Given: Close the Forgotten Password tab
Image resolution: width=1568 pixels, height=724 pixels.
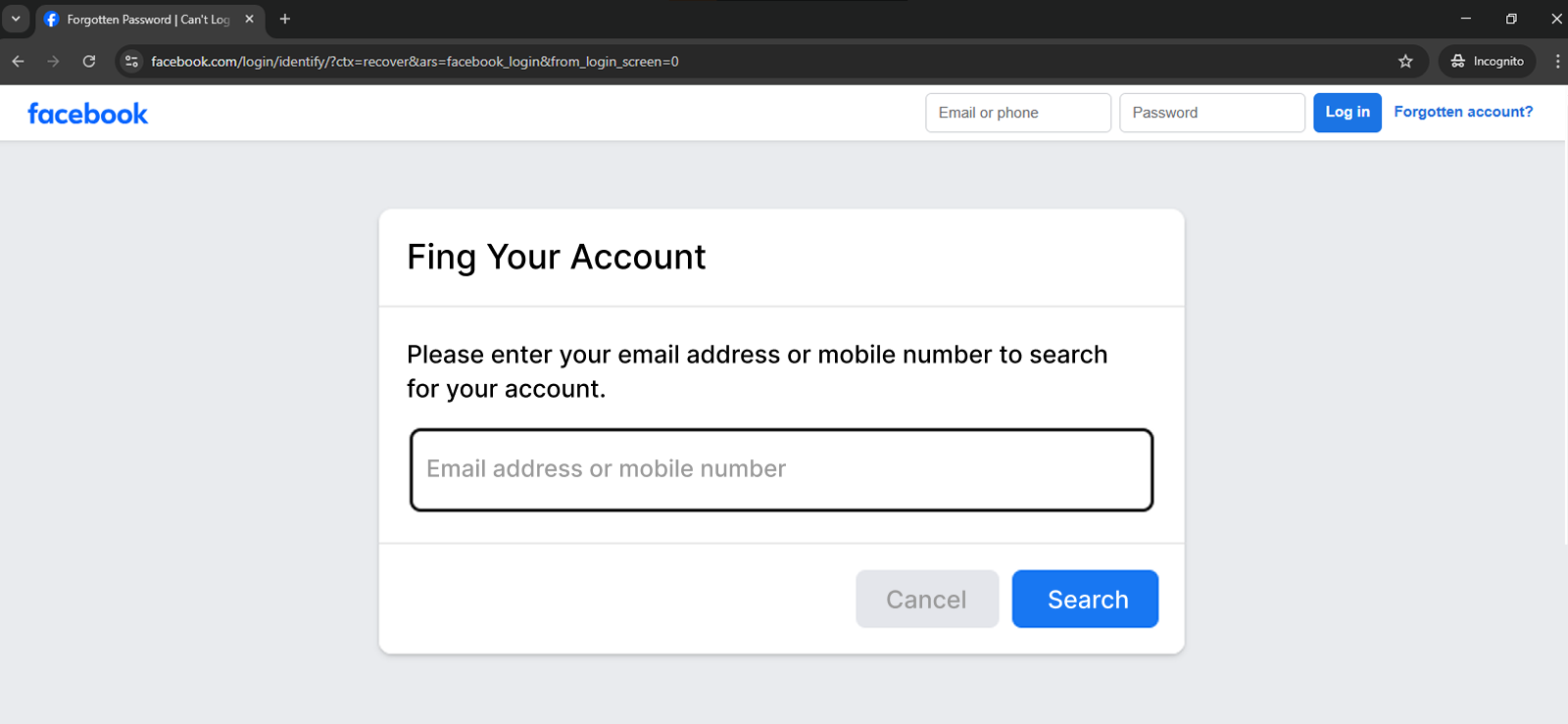Looking at the screenshot, I should coord(249,19).
